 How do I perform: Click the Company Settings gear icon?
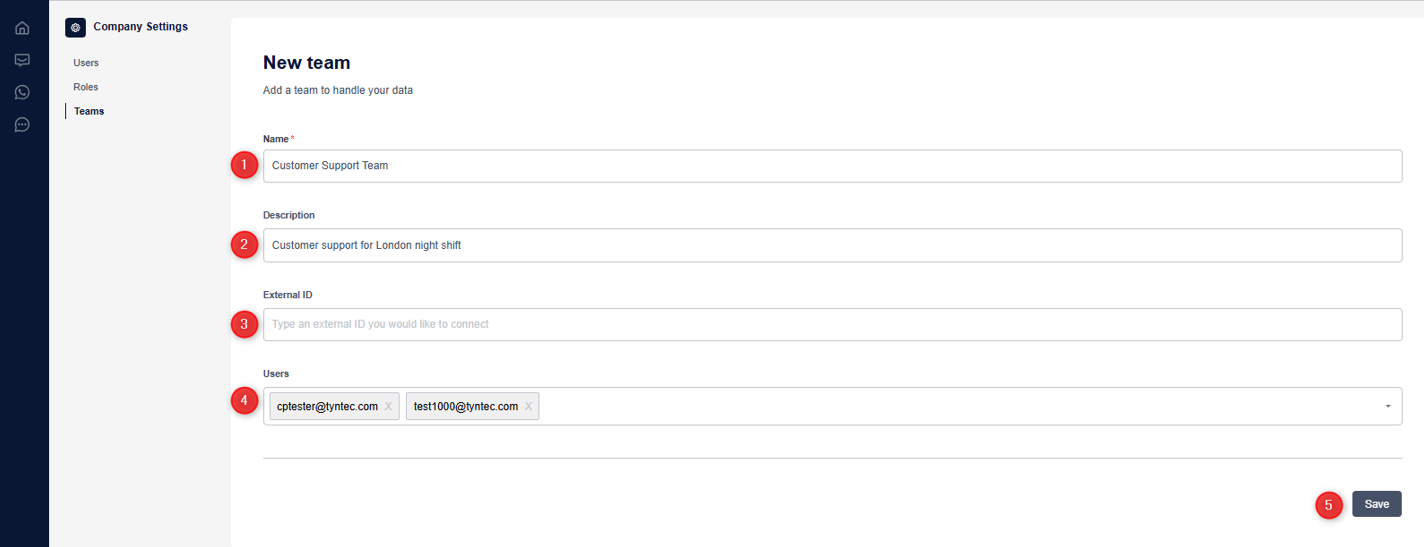[x=75, y=27]
